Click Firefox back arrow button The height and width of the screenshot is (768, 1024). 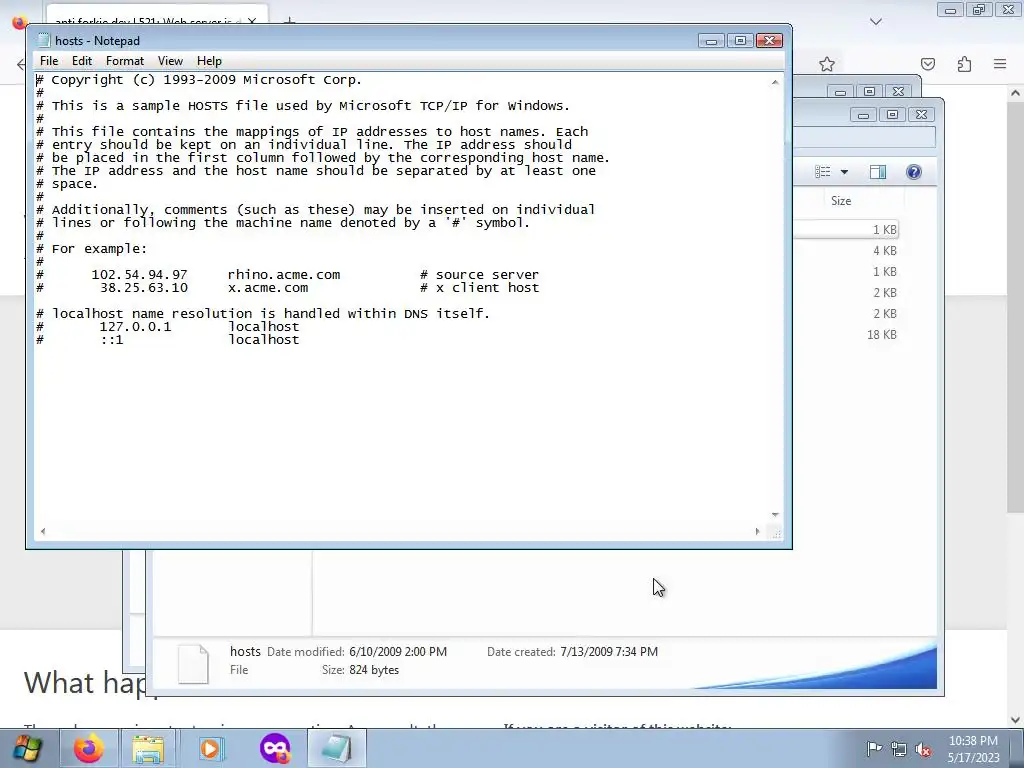pos(20,64)
